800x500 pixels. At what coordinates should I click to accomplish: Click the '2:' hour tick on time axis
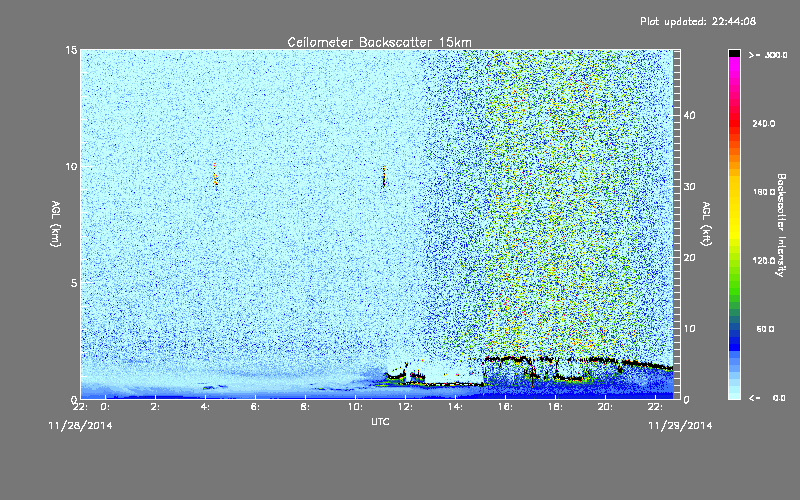click(x=156, y=407)
